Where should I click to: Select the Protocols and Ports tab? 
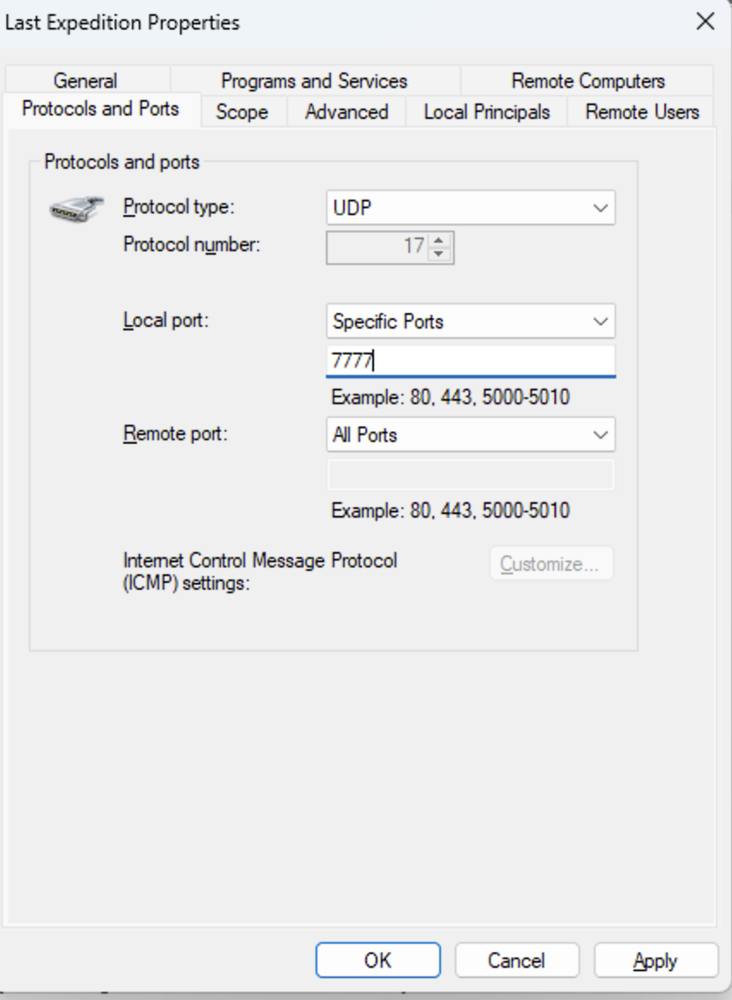(101, 109)
